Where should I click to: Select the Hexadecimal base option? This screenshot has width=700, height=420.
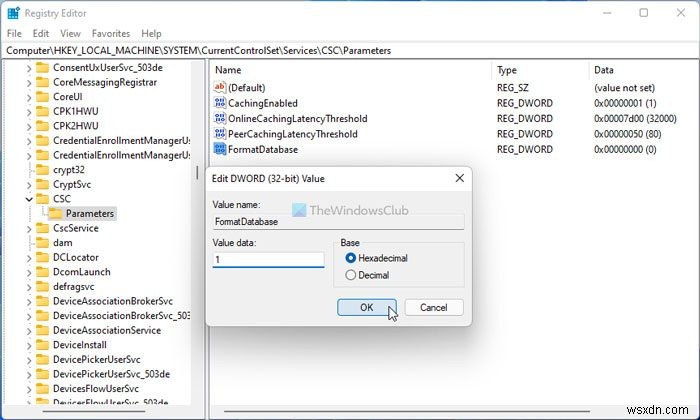pos(350,258)
